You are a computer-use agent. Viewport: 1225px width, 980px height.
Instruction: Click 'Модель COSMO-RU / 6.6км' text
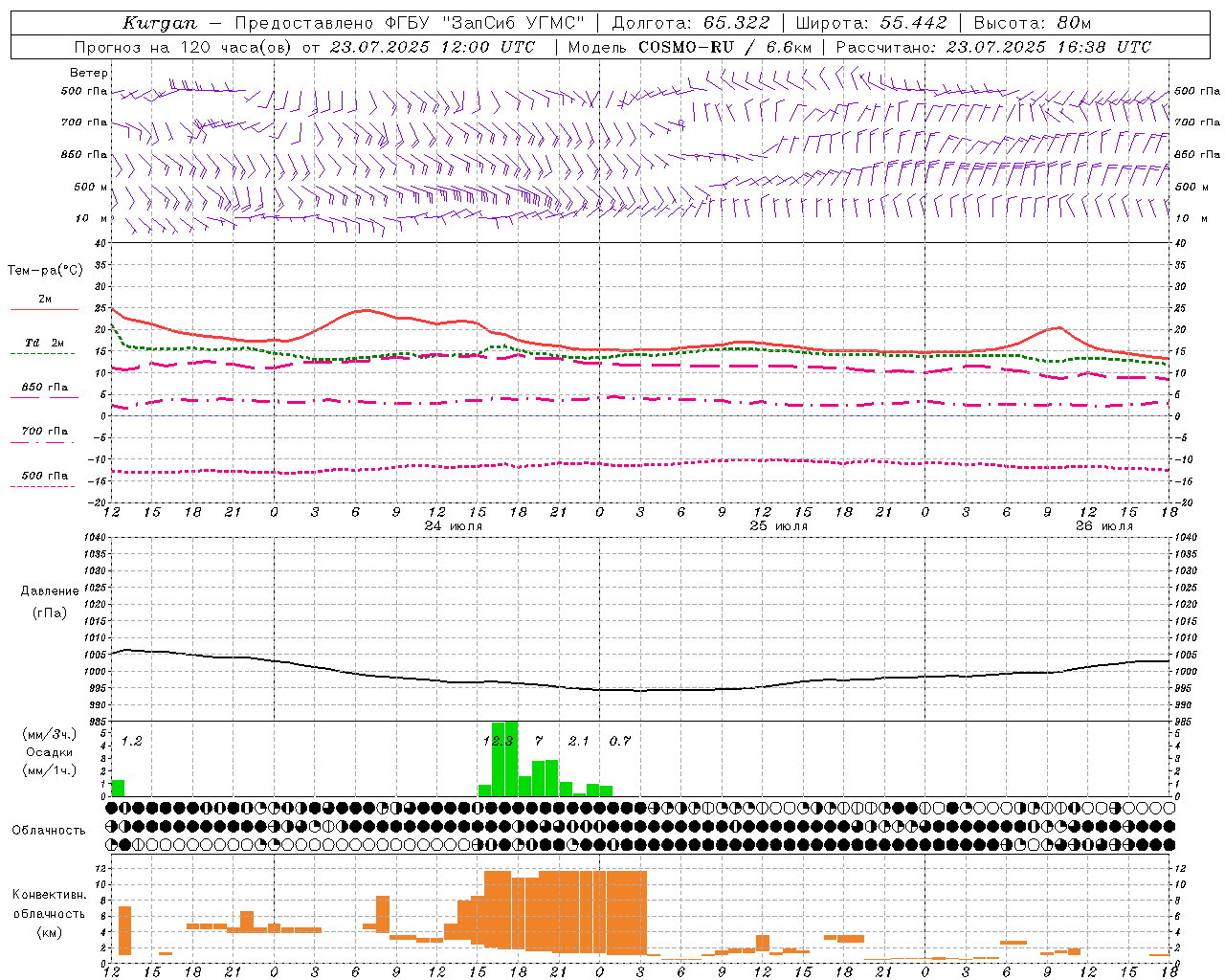pyautogui.click(x=690, y=47)
